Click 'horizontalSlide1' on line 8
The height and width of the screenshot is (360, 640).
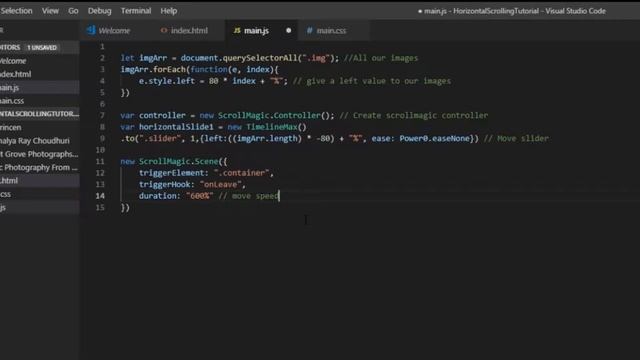(176, 127)
